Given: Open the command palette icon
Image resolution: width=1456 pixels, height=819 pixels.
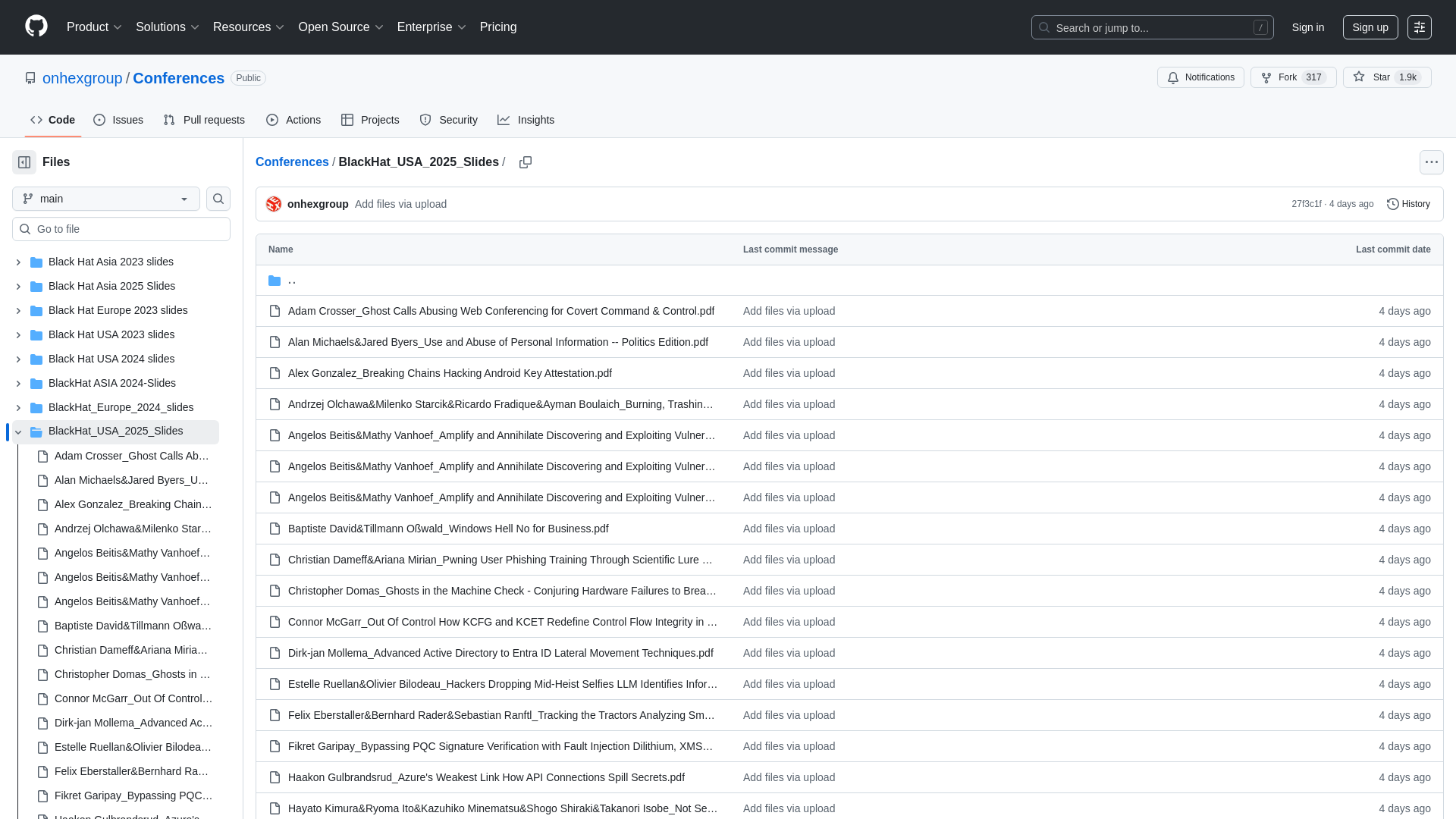Looking at the screenshot, I should click(1420, 27).
